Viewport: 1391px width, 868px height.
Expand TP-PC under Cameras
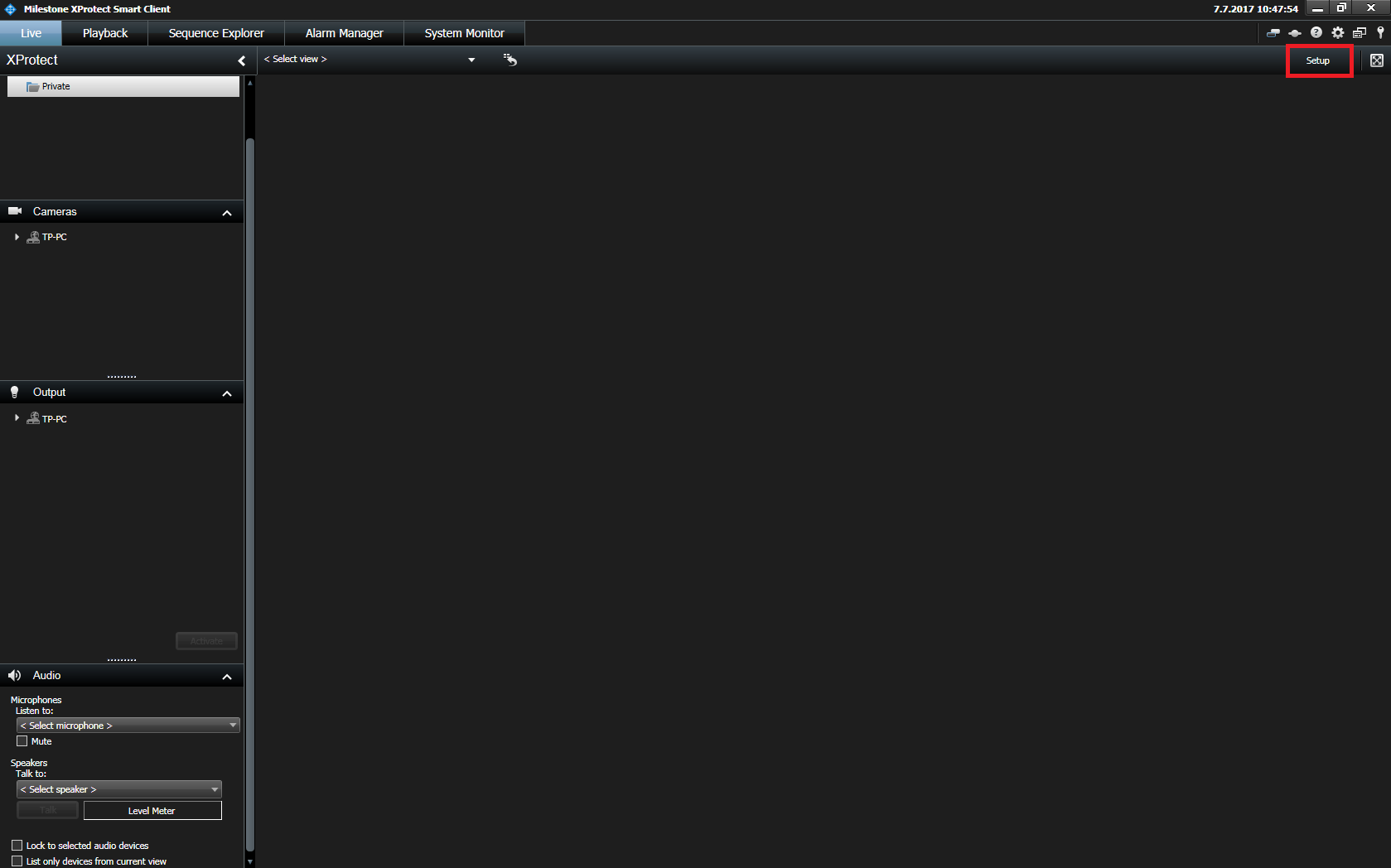point(17,237)
